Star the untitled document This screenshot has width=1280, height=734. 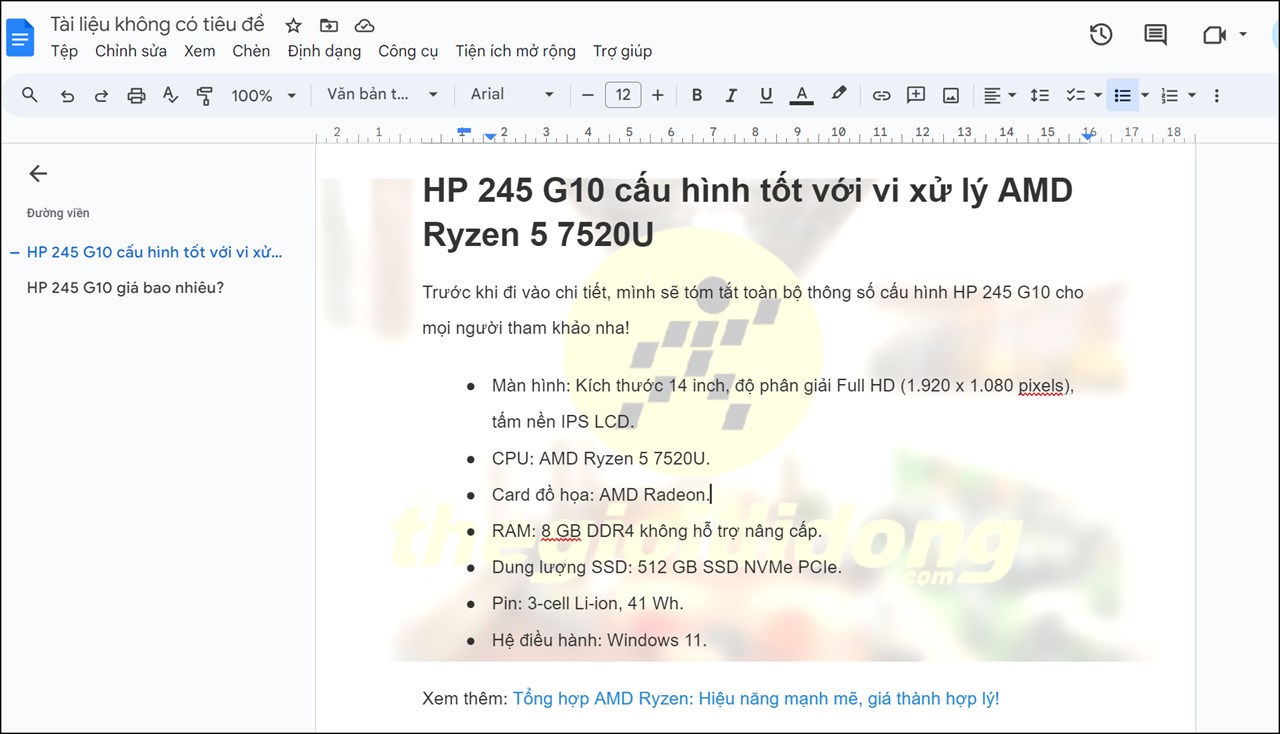click(x=293, y=25)
